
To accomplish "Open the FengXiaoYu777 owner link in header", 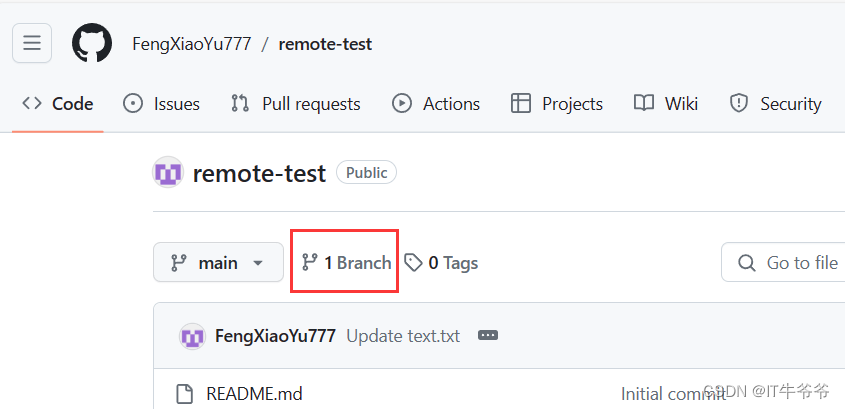I will coord(191,44).
